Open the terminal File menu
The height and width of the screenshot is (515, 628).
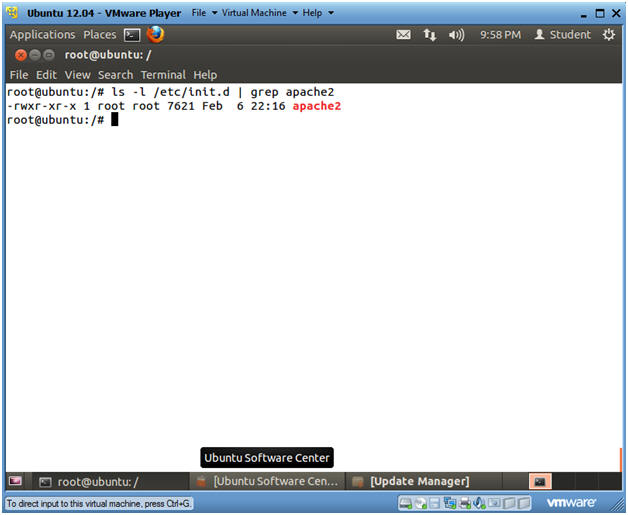click(x=19, y=75)
